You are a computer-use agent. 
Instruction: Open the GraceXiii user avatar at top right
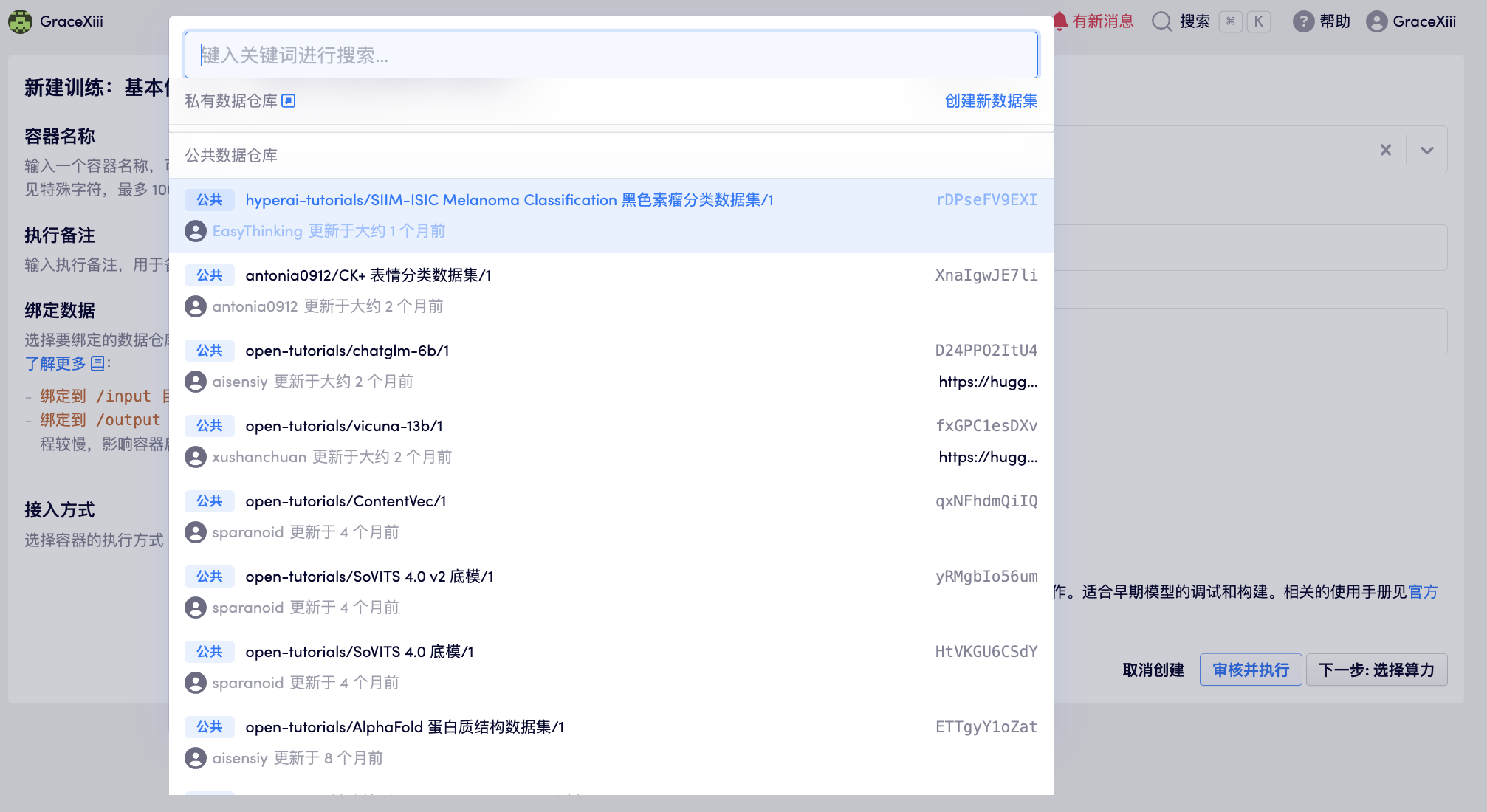point(1376,21)
